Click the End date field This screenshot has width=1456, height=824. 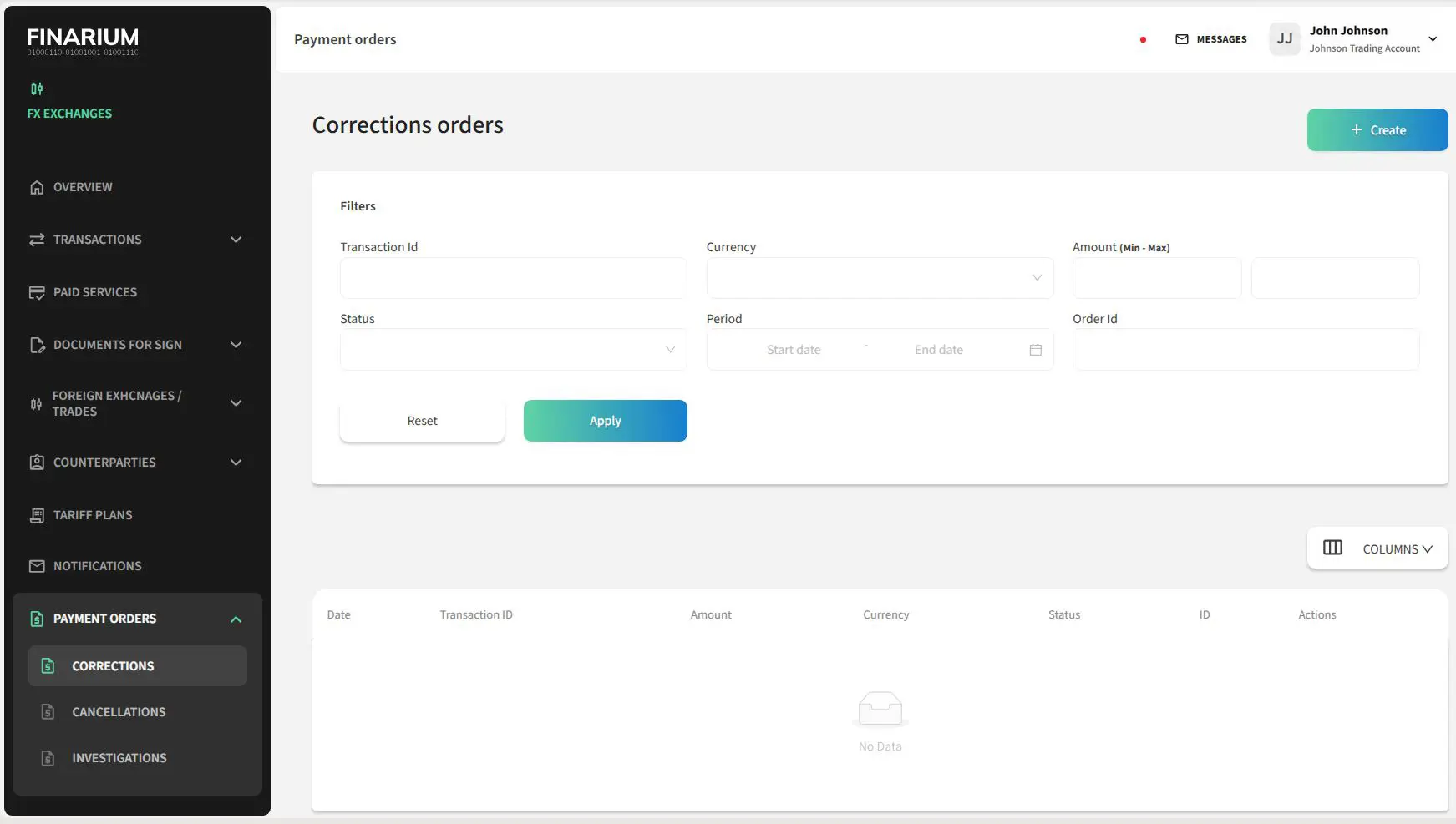pyautogui.click(x=939, y=350)
